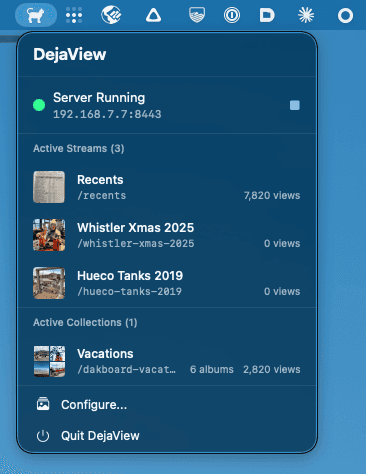Click the Active Collections (1) header
The width and height of the screenshot is (366, 474).
(85, 322)
